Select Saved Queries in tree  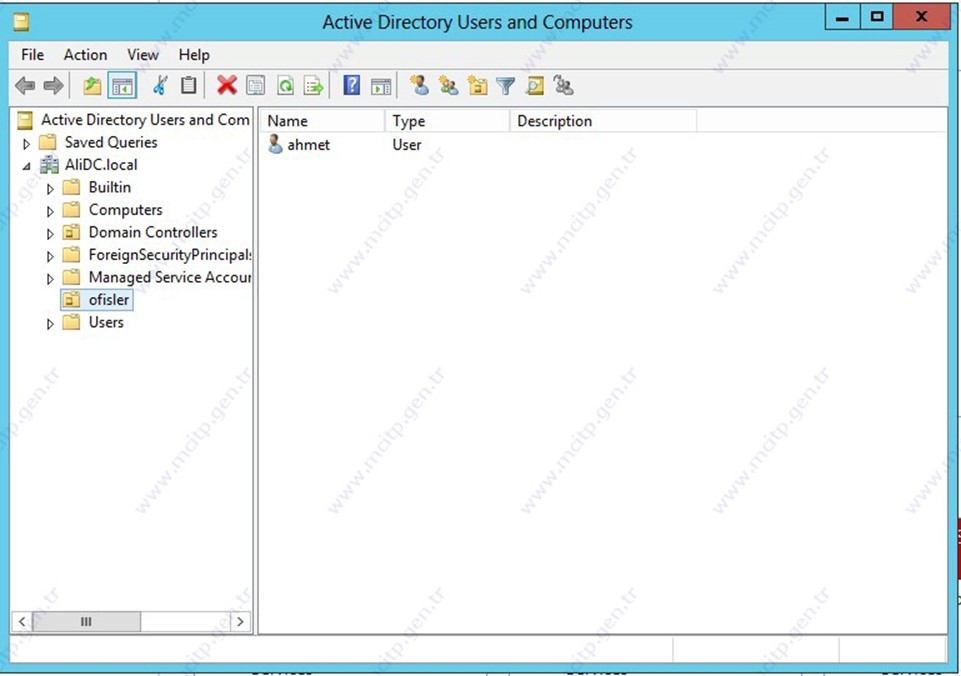coord(111,142)
